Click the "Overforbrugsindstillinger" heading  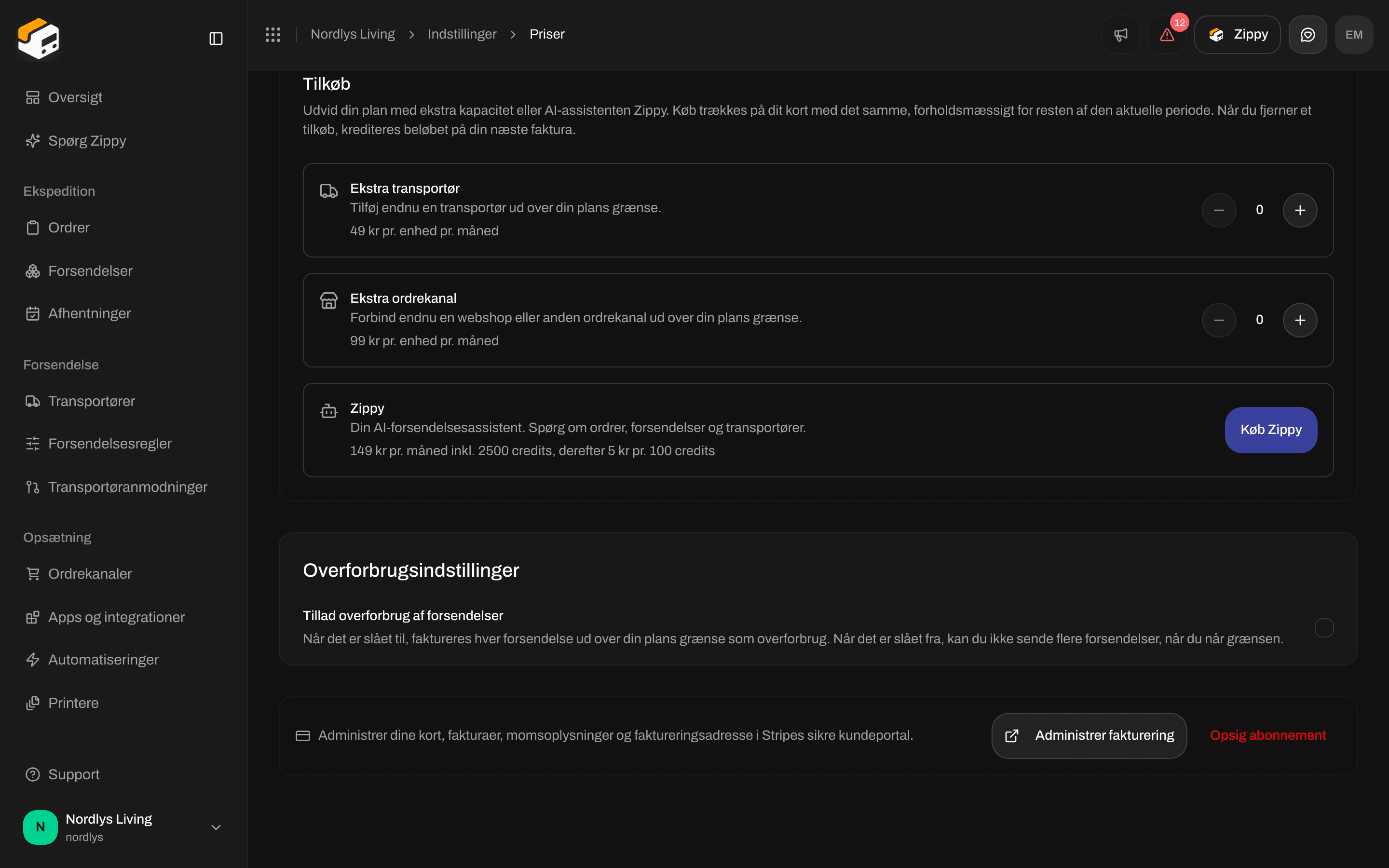(411, 570)
